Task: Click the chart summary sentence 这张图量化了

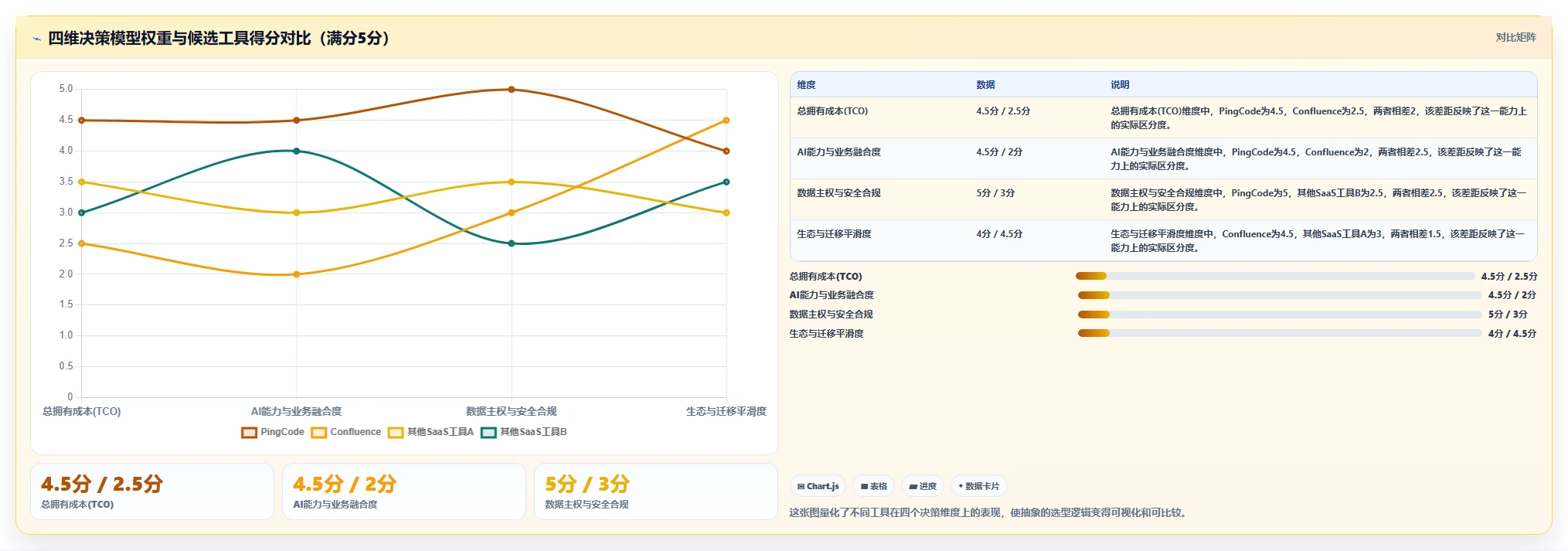Action: point(988,513)
